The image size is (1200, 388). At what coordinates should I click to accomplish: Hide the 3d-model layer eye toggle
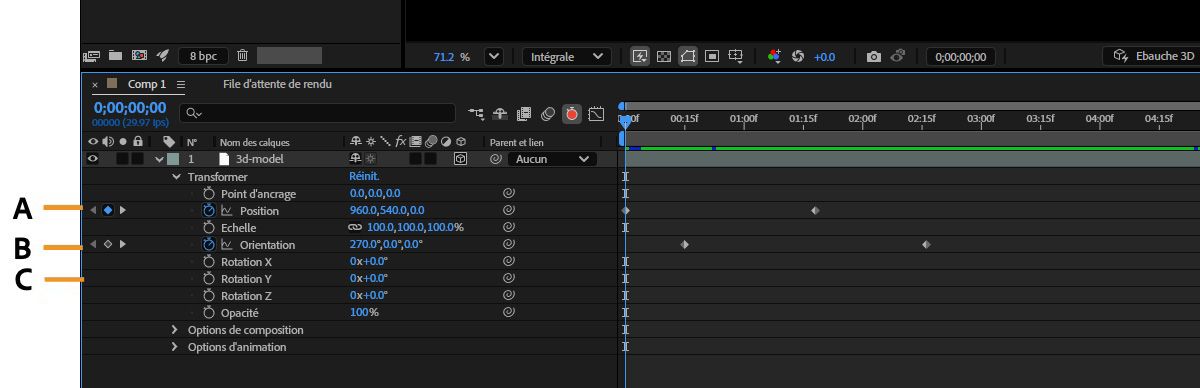point(93,158)
